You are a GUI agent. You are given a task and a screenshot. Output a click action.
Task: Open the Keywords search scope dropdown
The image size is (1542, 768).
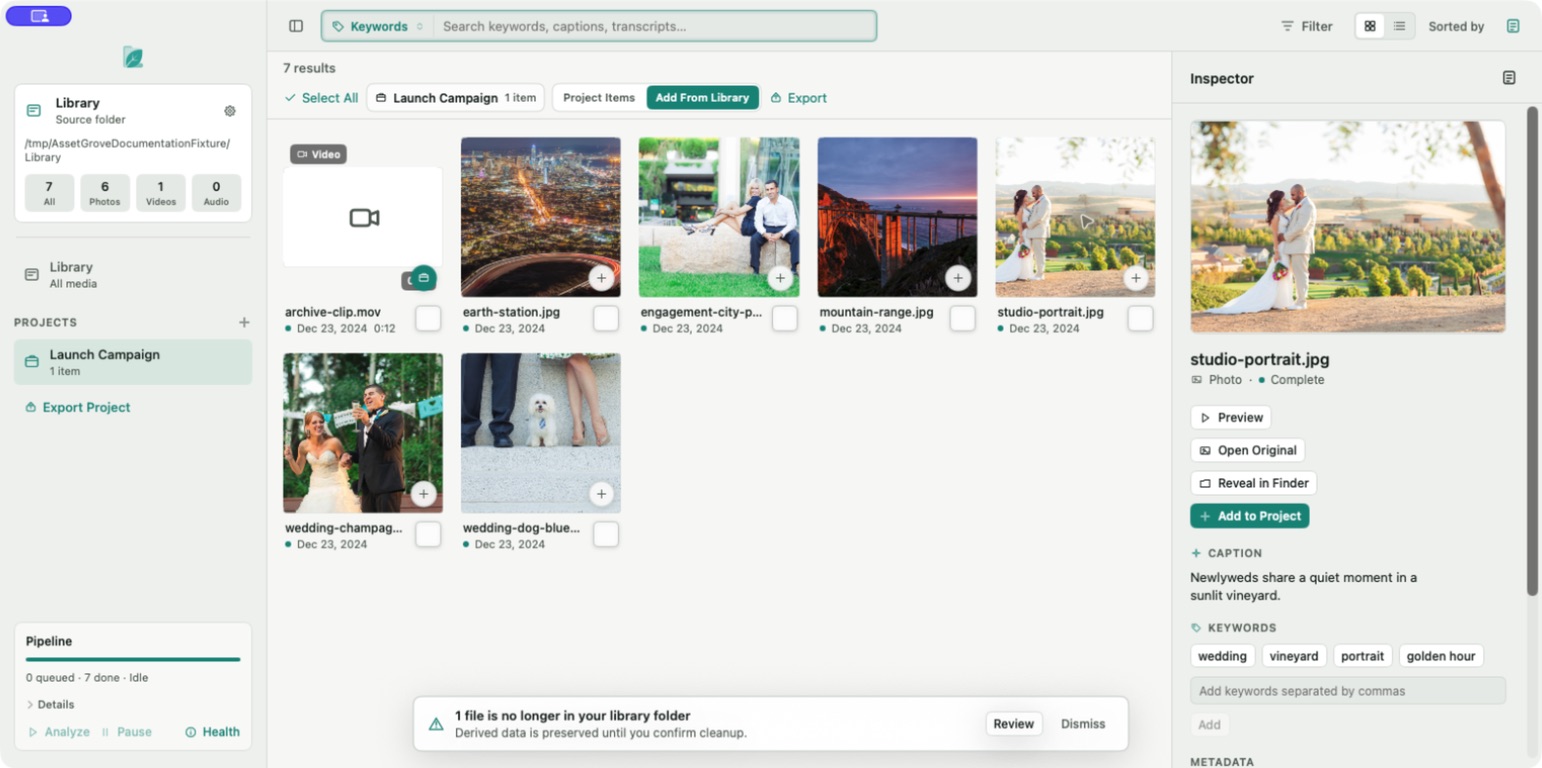tap(378, 26)
